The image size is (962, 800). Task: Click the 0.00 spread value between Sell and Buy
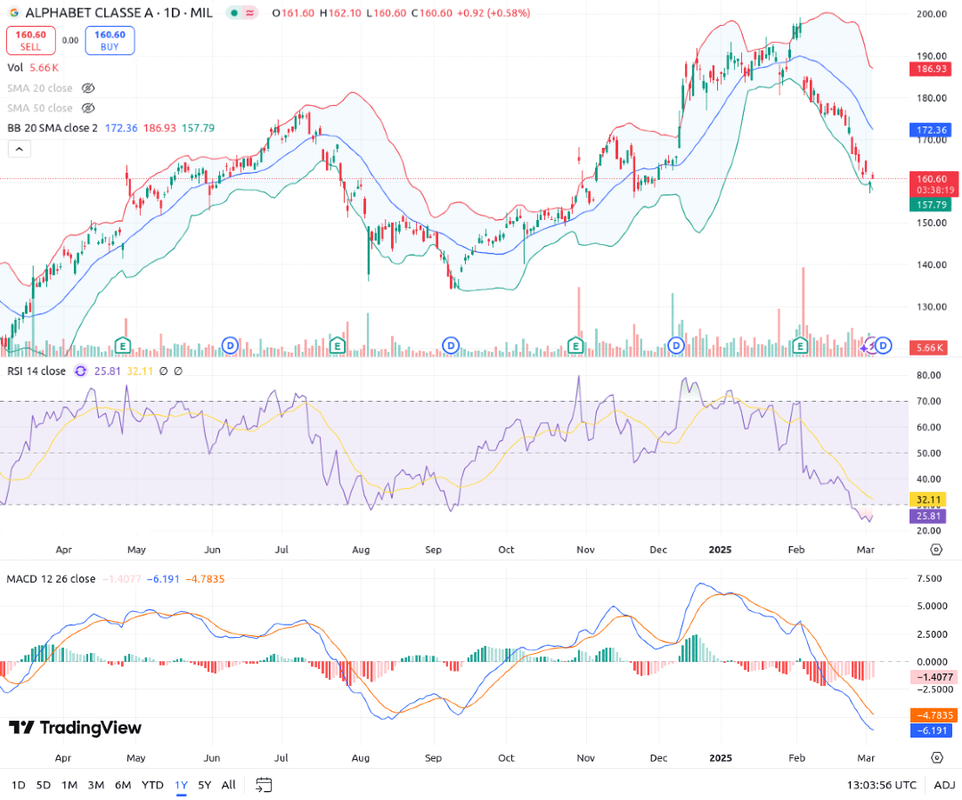[71, 40]
